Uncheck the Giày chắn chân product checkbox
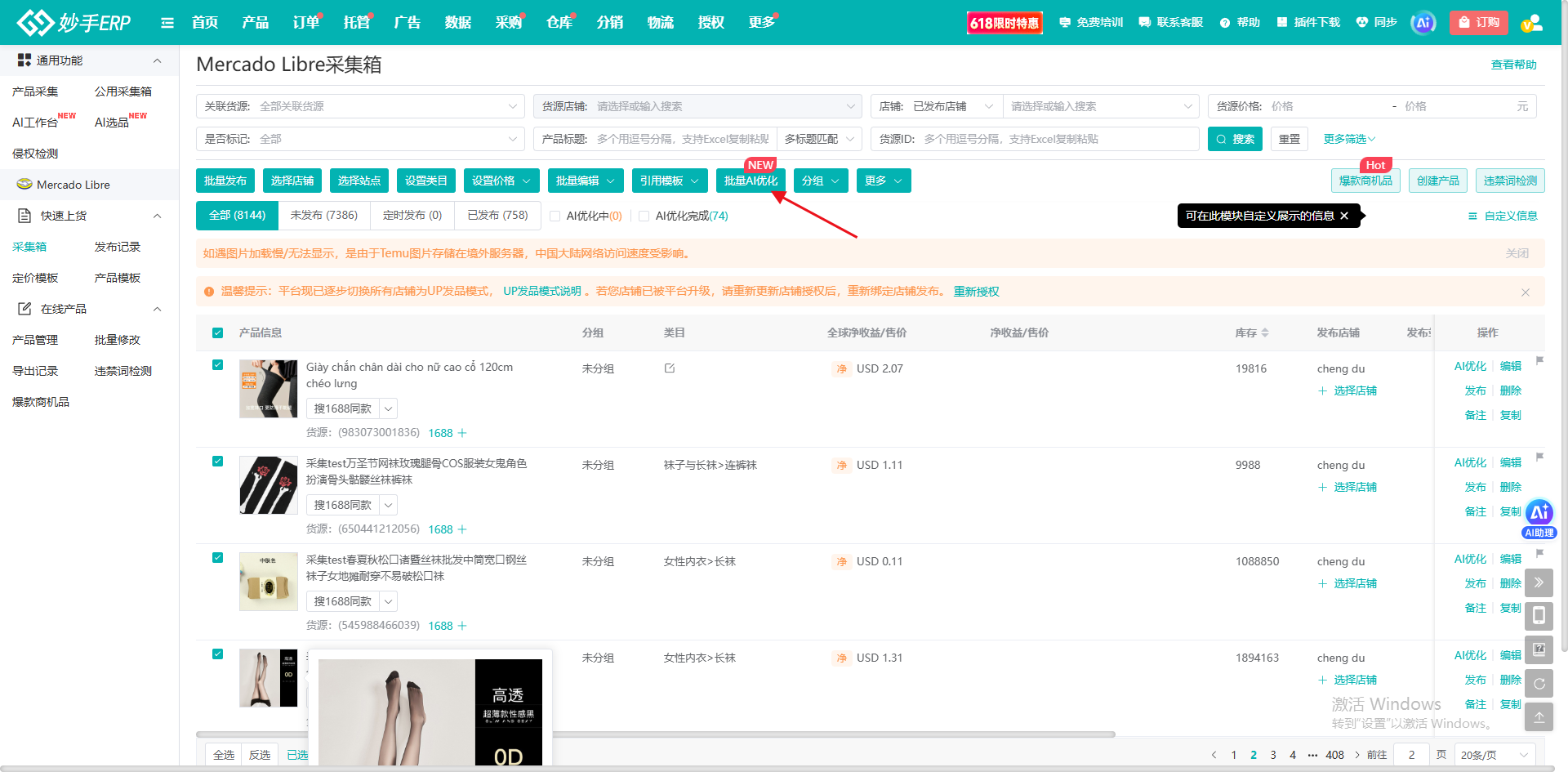 (x=217, y=365)
